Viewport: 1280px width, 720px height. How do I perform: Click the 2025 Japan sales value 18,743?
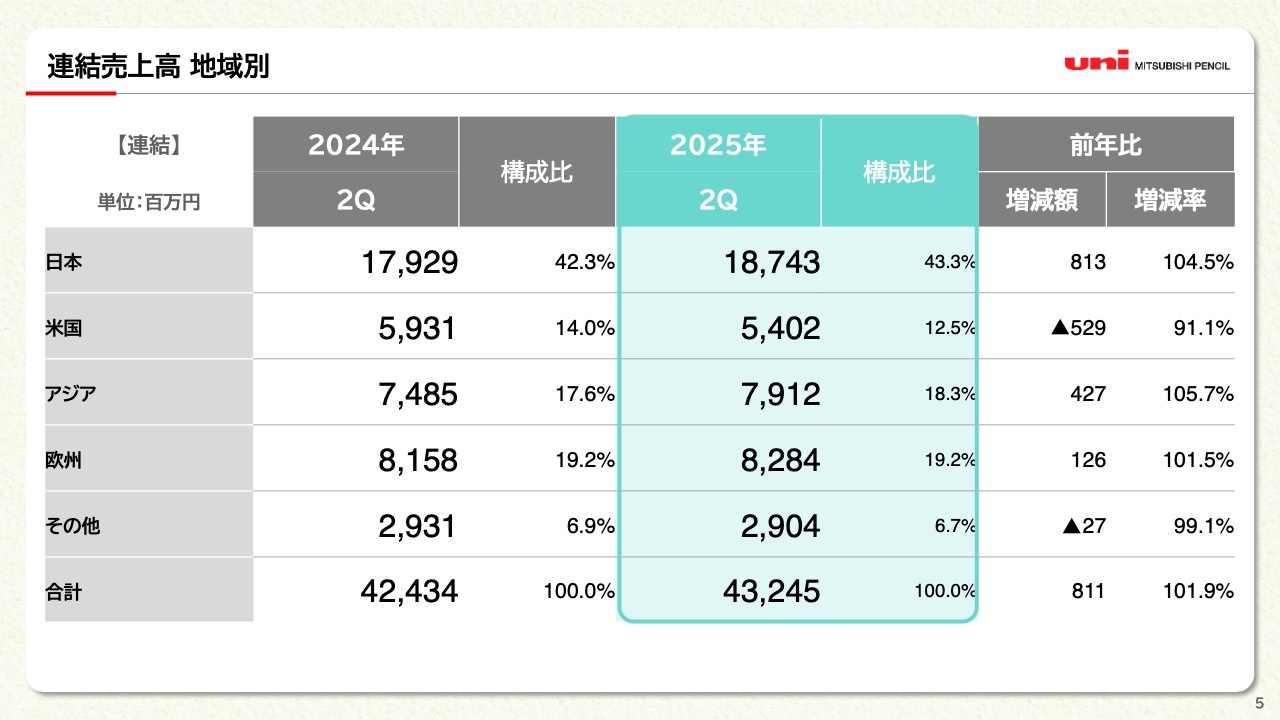tap(771, 263)
